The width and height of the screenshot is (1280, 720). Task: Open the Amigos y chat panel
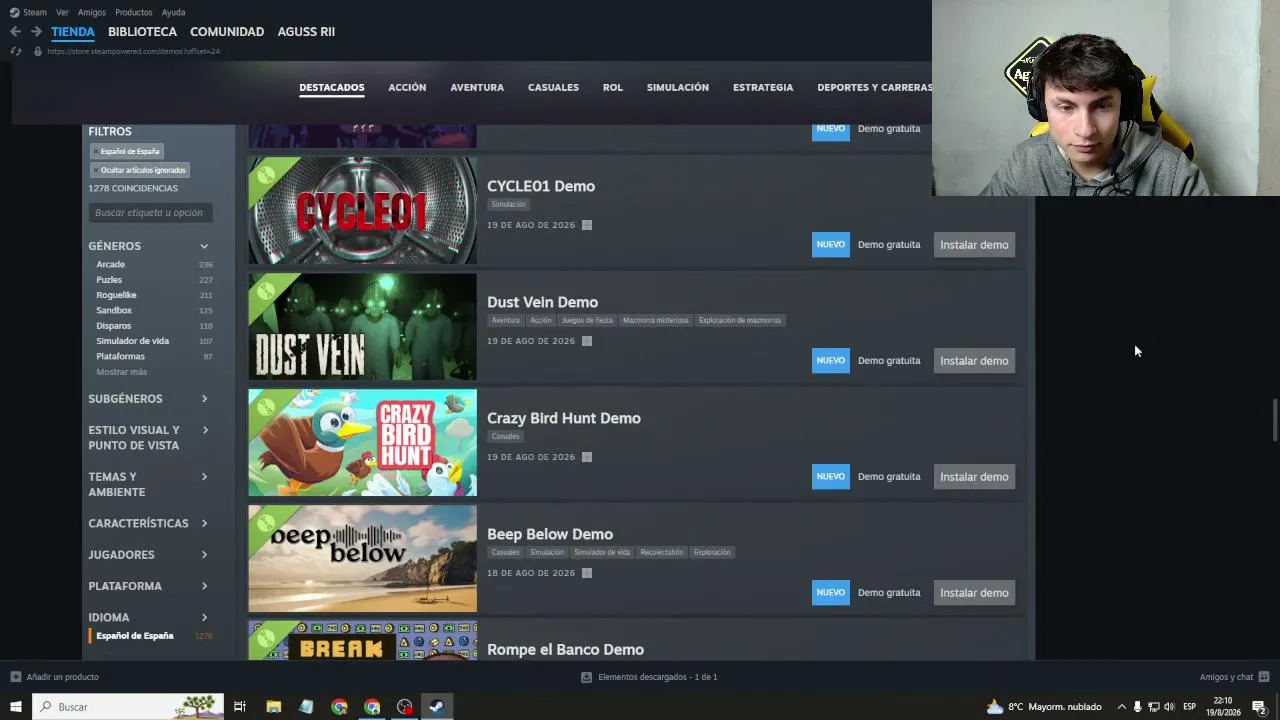point(1234,677)
